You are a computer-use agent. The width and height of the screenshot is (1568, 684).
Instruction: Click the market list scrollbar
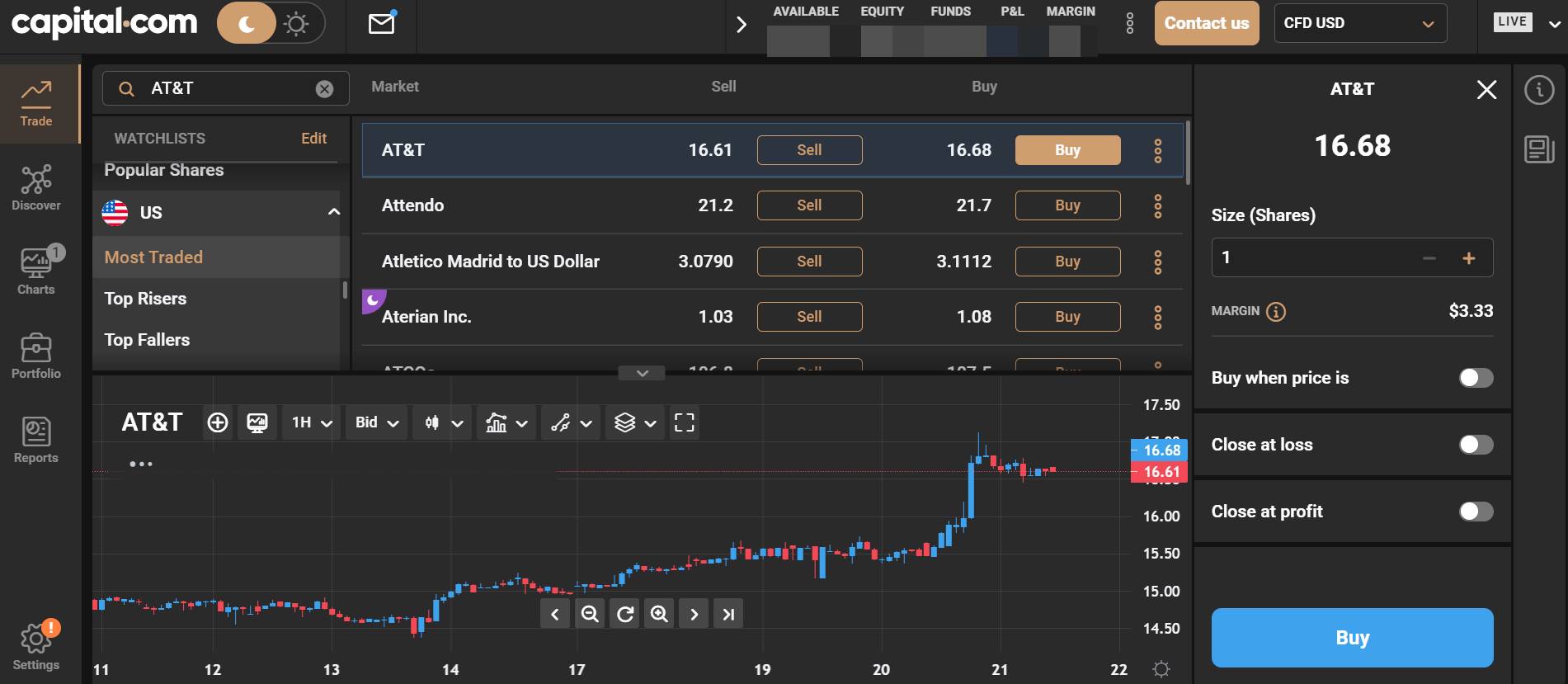pyautogui.click(x=1188, y=153)
